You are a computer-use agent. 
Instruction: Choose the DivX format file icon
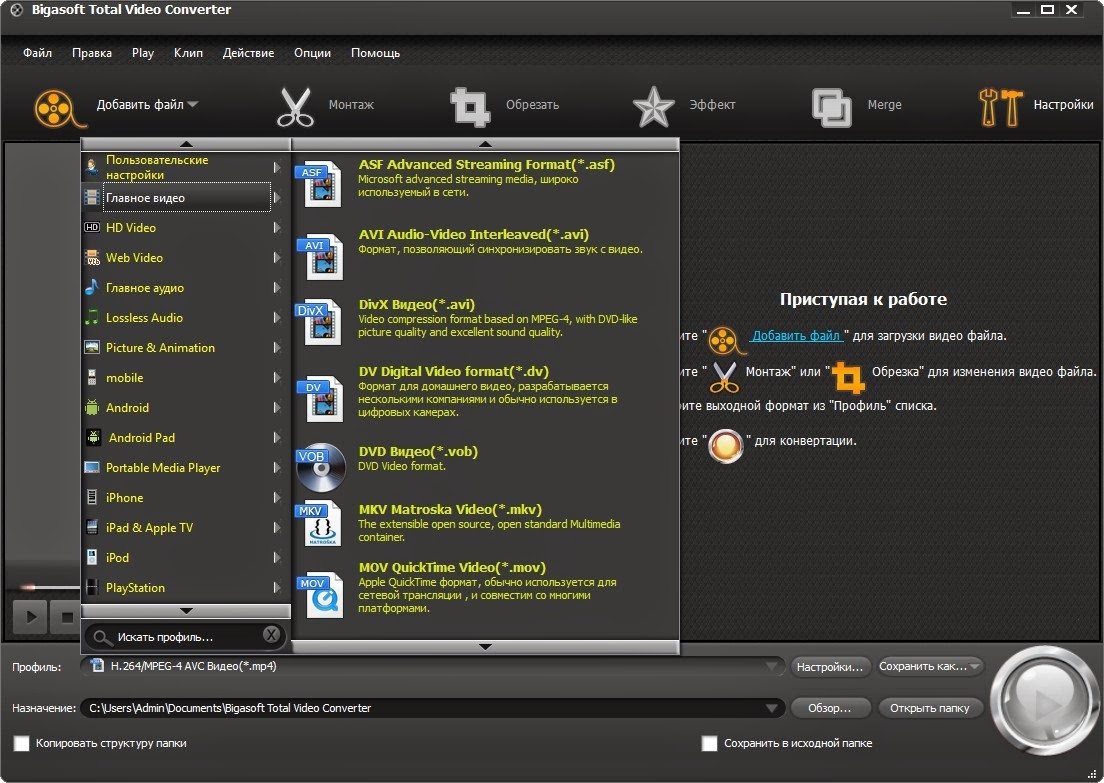click(319, 322)
